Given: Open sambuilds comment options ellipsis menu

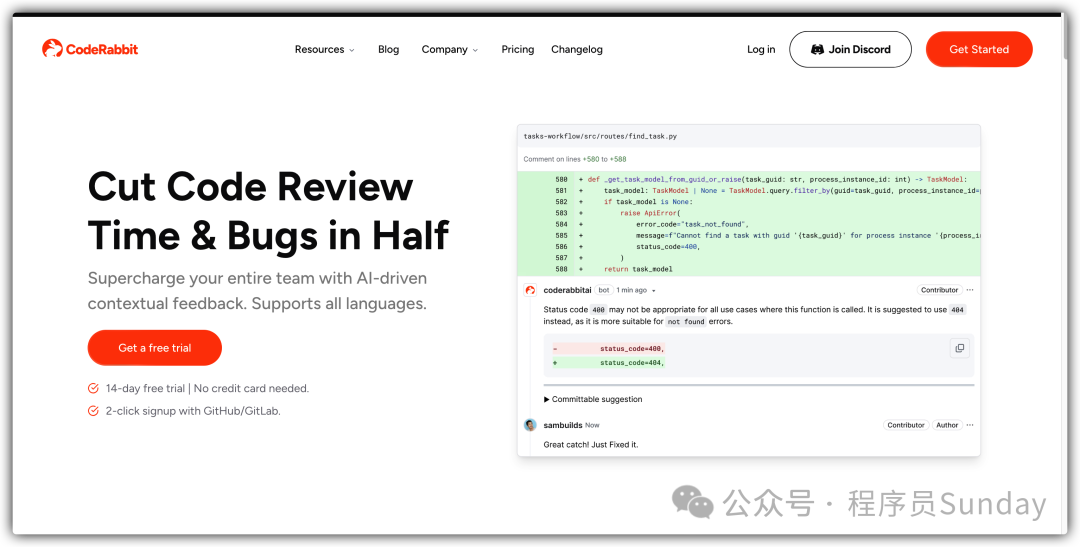Looking at the screenshot, I should pyautogui.click(x=970, y=425).
